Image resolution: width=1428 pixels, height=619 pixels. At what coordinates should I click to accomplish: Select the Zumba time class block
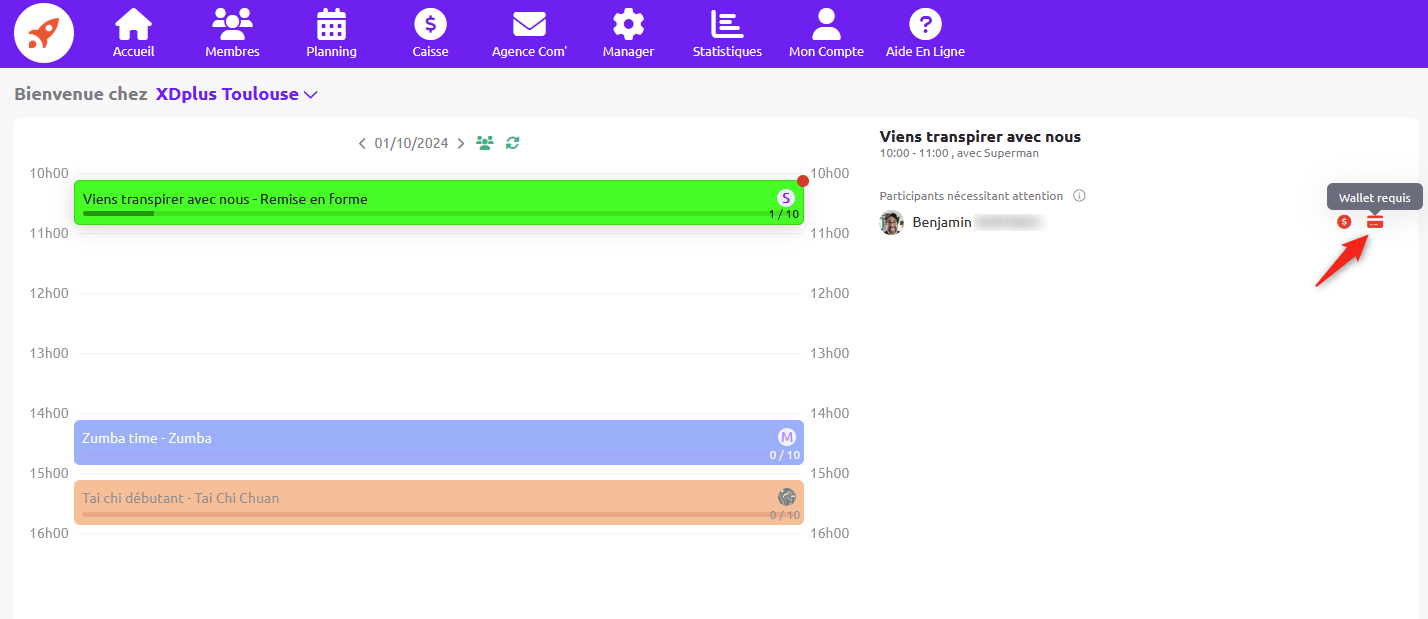(400, 441)
